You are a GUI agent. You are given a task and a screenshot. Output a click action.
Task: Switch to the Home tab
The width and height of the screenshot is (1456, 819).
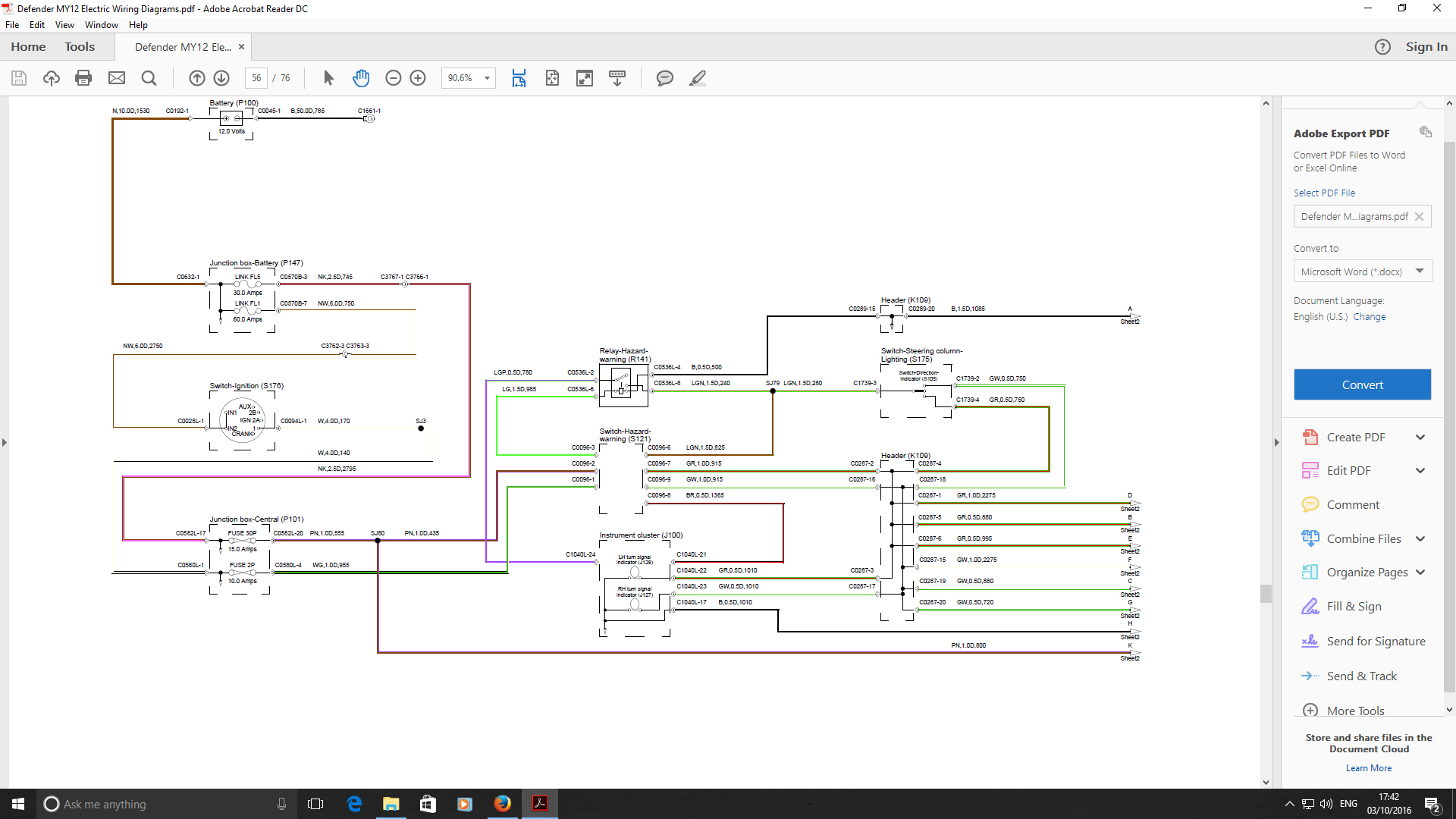click(28, 47)
